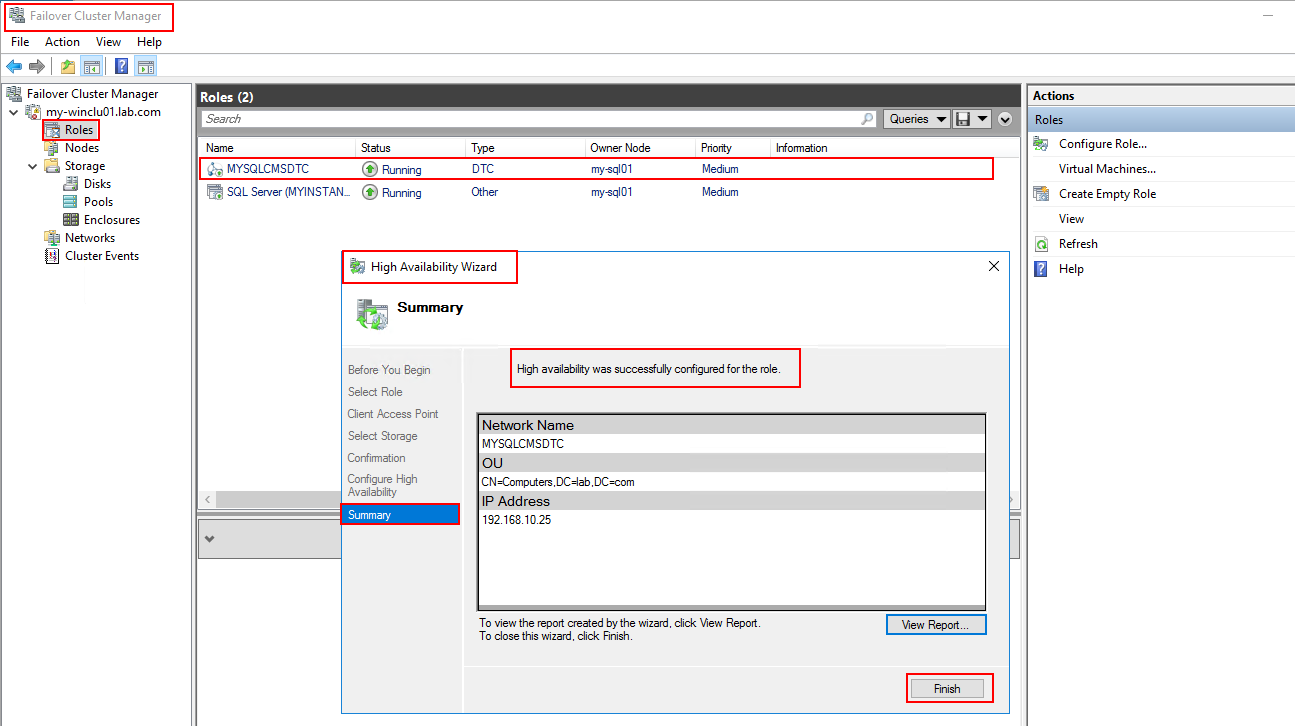Image resolution: width=1295 pixels, height=726 pixels.
Task: Select the Failover Cluster Manager root node
Action: pos(92,94)
